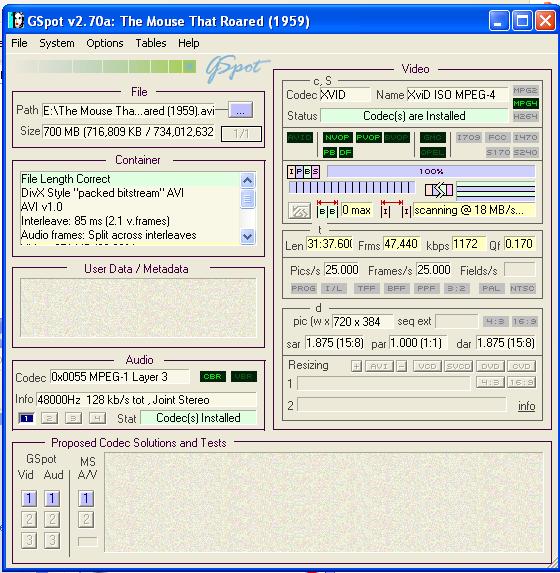Click the FCC colorimetry indicator
This screenshot has width=560, height=573.
pyautogui.click(x=497, y=137)
